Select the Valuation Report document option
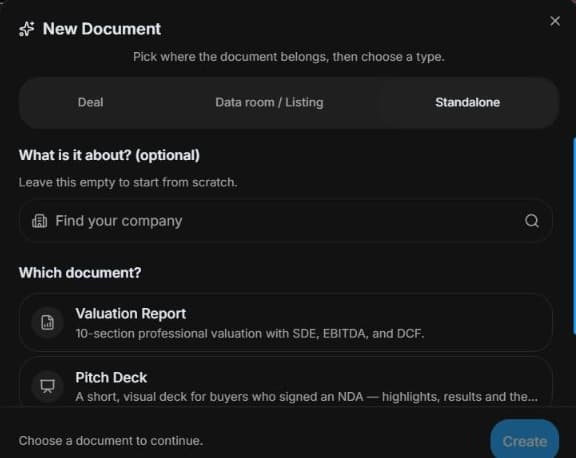Viewport: 576px width, 458px height. click(286, 323)
